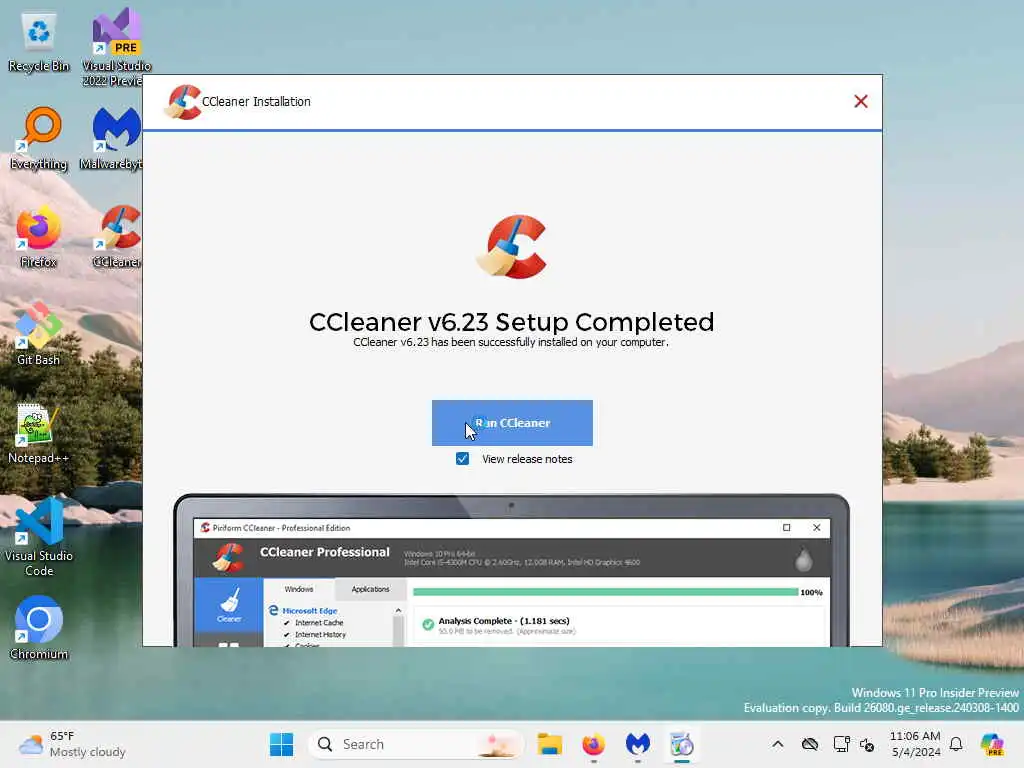The image size is (1024, 768).
Task: Select the Notepad++ desktop shortcut
Action: [39, 434]
